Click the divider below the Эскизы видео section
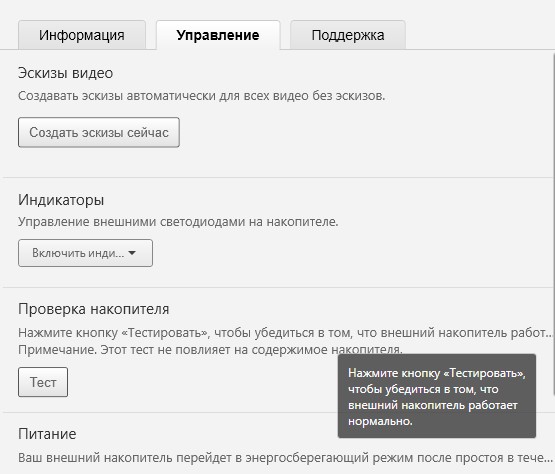 278,177
